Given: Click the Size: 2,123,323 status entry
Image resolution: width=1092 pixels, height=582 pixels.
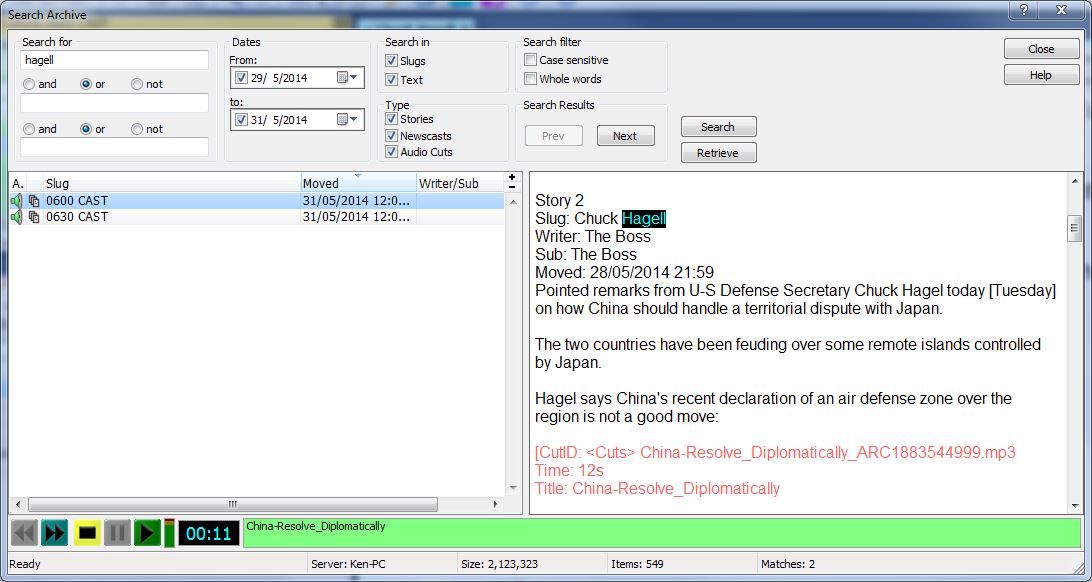Looking at the screenshot, I should point(499,565).
